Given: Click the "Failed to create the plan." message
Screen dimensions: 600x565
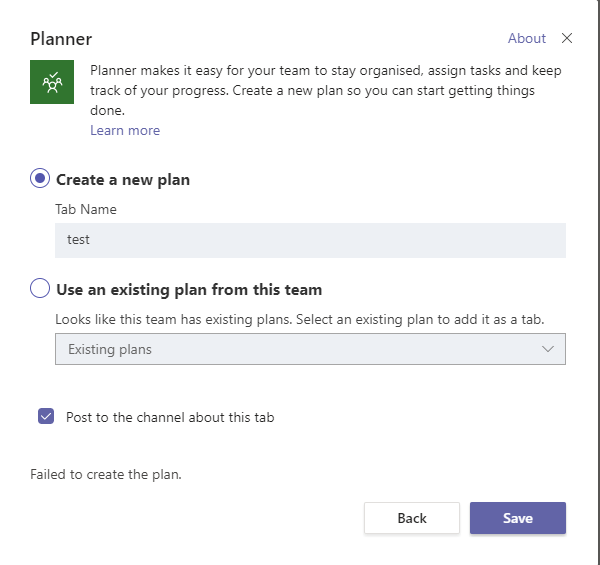Looking at the screenshot, I should [x=106, y=474].
